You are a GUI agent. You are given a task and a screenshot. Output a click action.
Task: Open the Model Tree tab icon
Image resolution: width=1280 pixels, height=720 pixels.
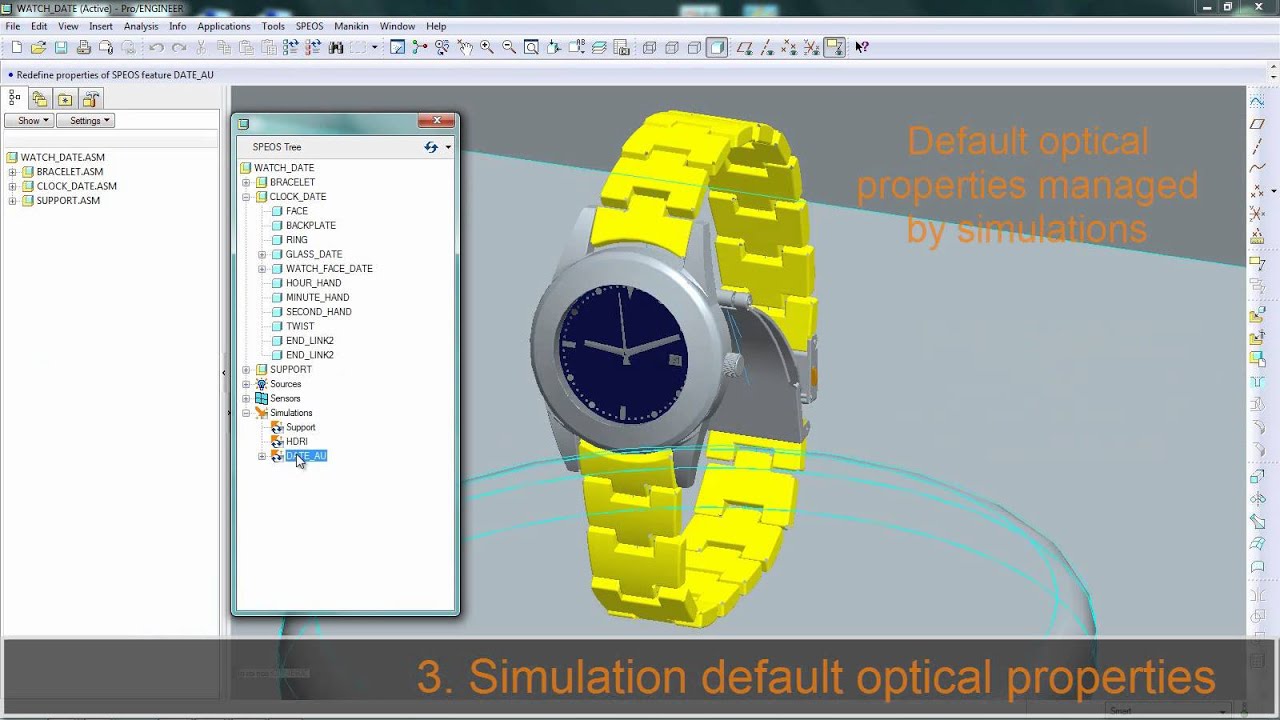pyautogui.click(x=14, y=99)
